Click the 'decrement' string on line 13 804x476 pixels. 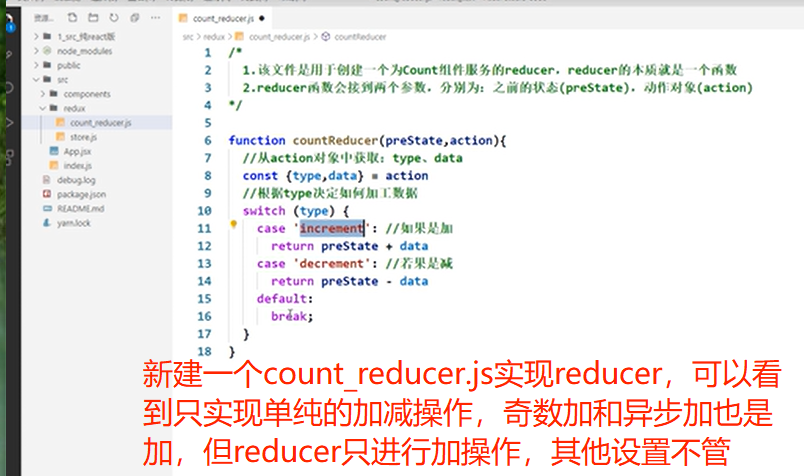pos(331,263)
